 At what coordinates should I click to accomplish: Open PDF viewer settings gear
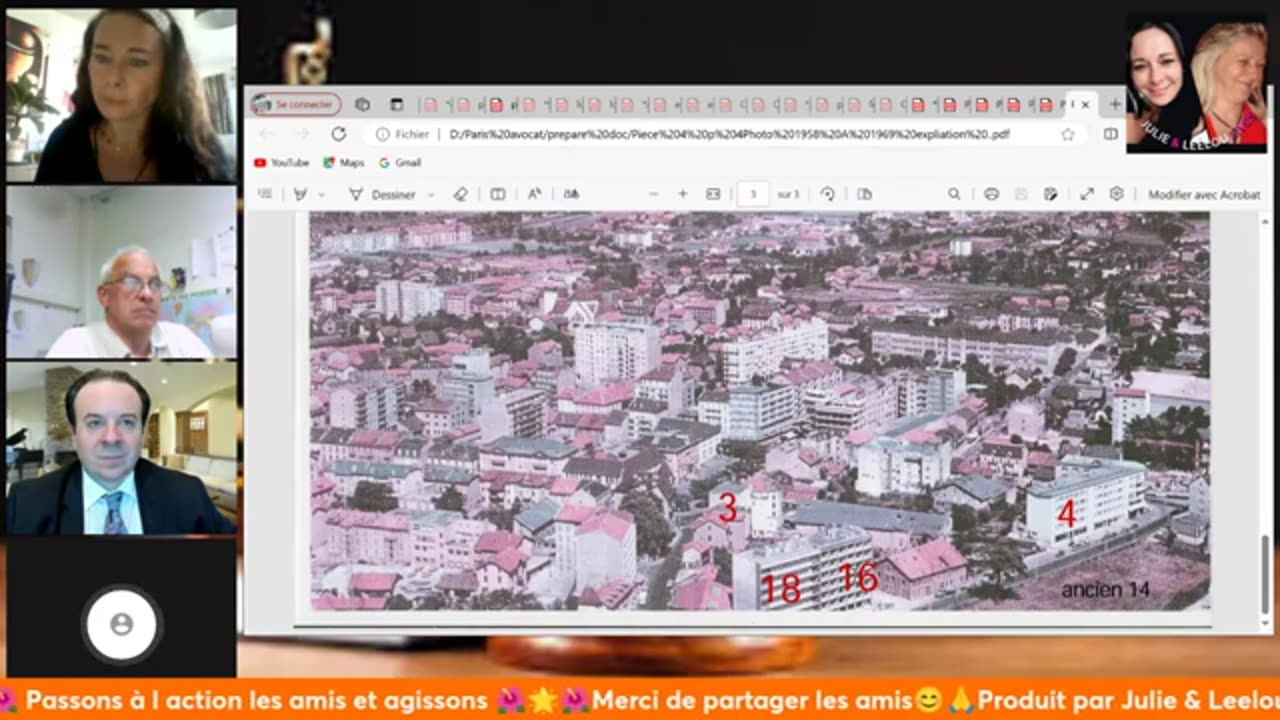click(1116, 194)
